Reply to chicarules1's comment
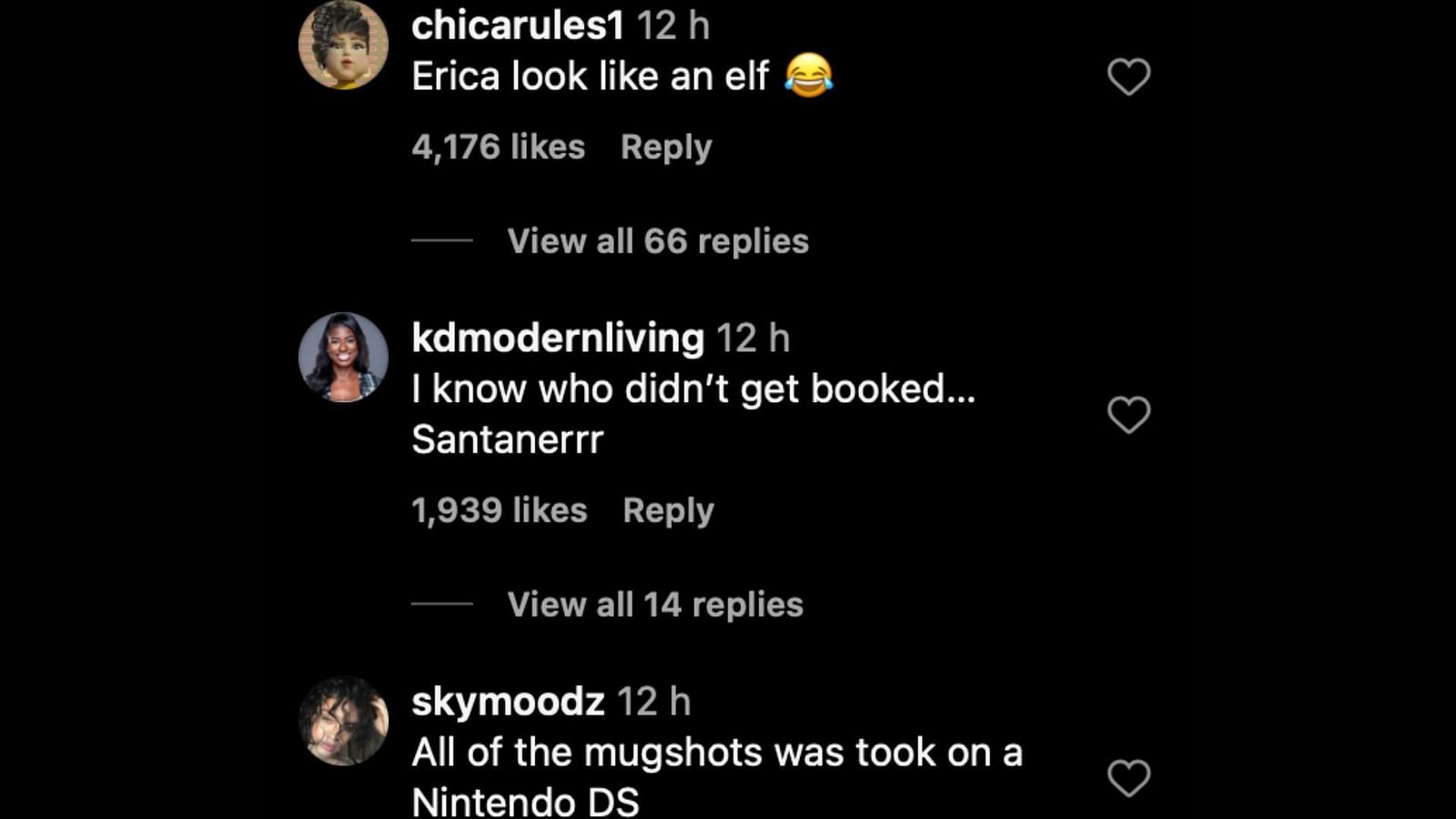The image size is (1456, 819). 666,147
